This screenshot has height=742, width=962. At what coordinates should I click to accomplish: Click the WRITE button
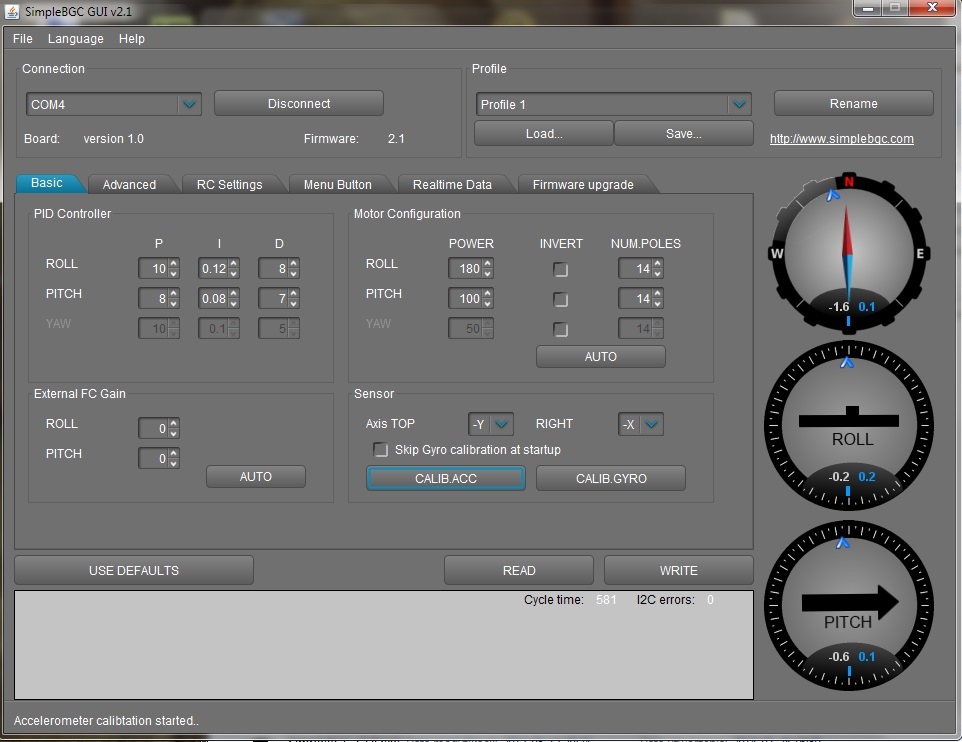coord(678,570)
